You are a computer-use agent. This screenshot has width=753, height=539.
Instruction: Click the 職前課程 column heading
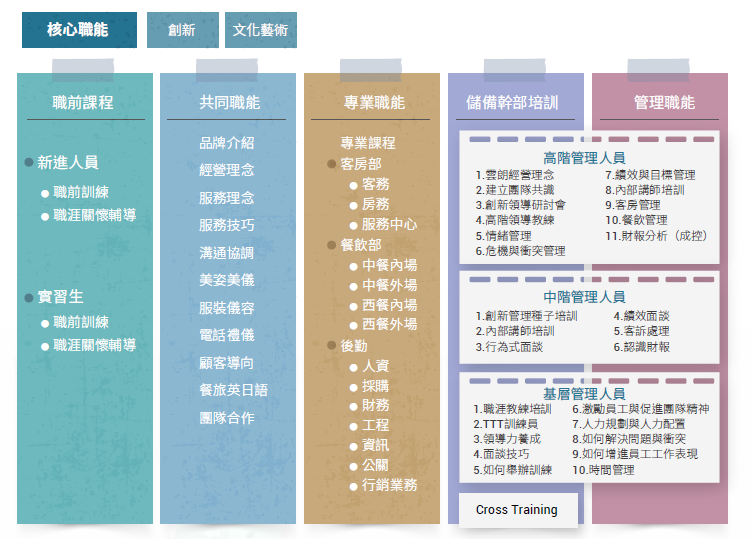(83, 102)
